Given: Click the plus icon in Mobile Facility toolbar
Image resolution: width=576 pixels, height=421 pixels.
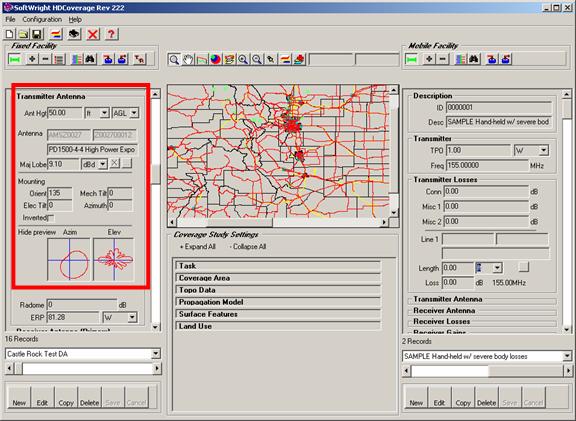Looking at the screenshot, I should (x=429, y=59).
